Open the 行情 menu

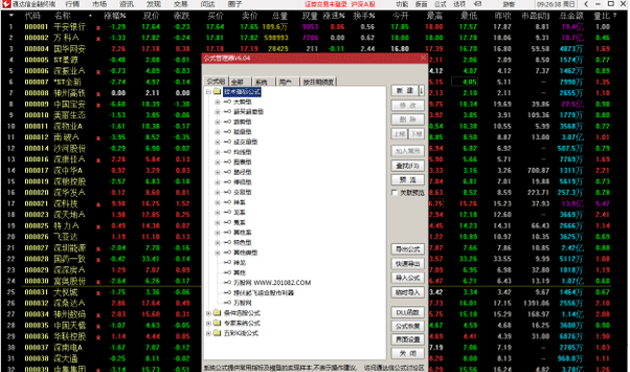(x=72, y=4)
